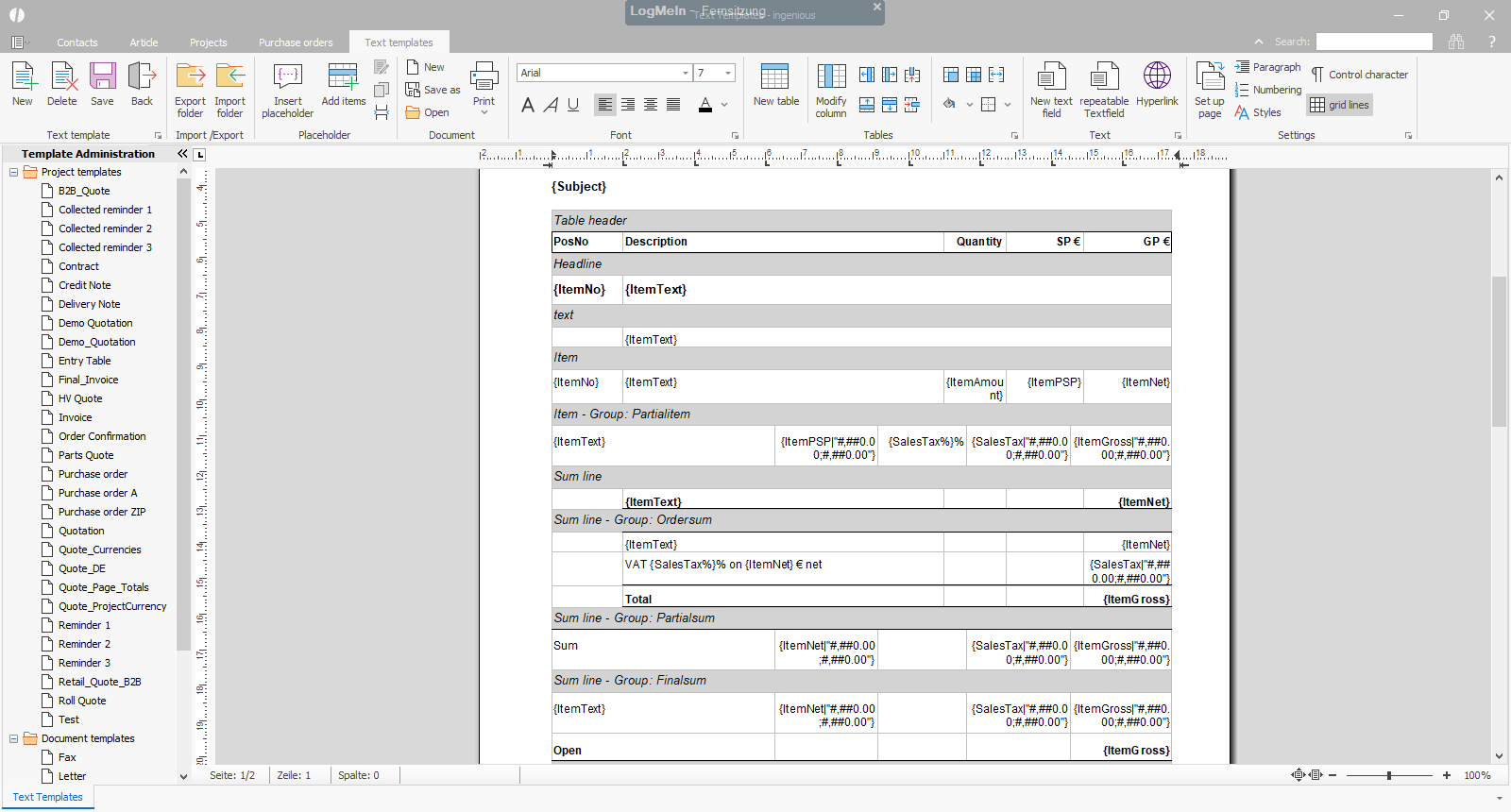This screenshot has width=1511, height=812.
Task: Click the Import folder icon
Action: click(x=229, y=77)
